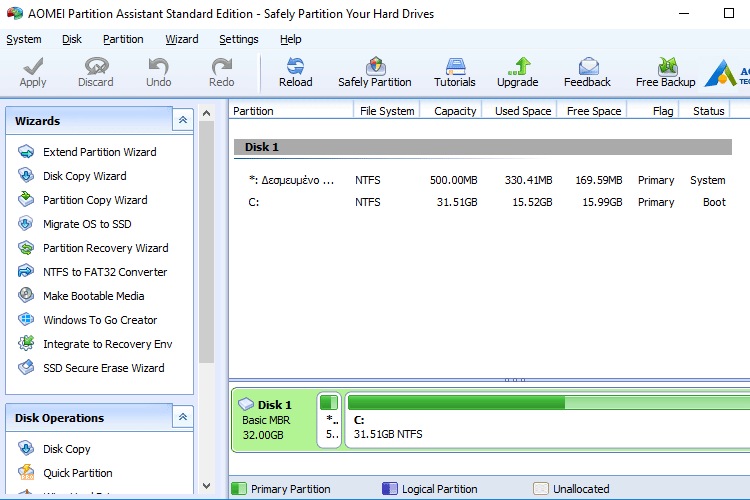Click the System status cell

[x=707, y=180]
